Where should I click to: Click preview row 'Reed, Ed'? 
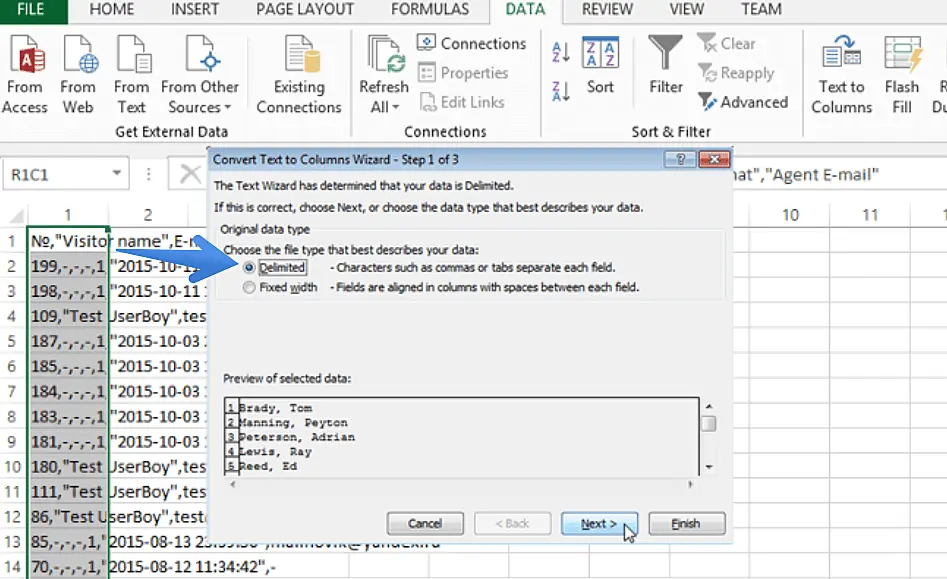268,466
